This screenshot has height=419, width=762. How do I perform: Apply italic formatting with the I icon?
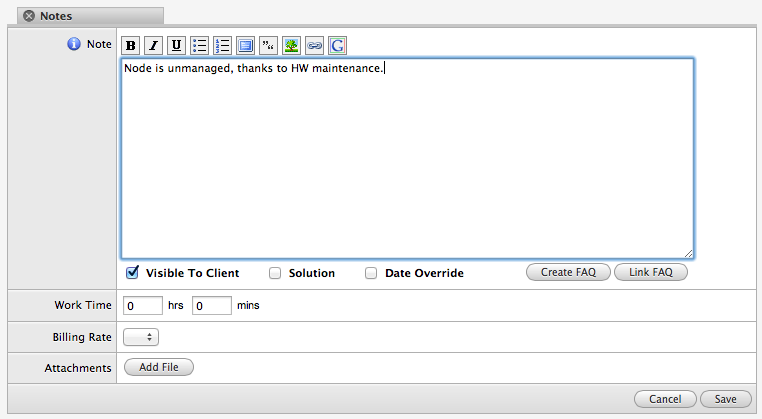click(153, 46)
